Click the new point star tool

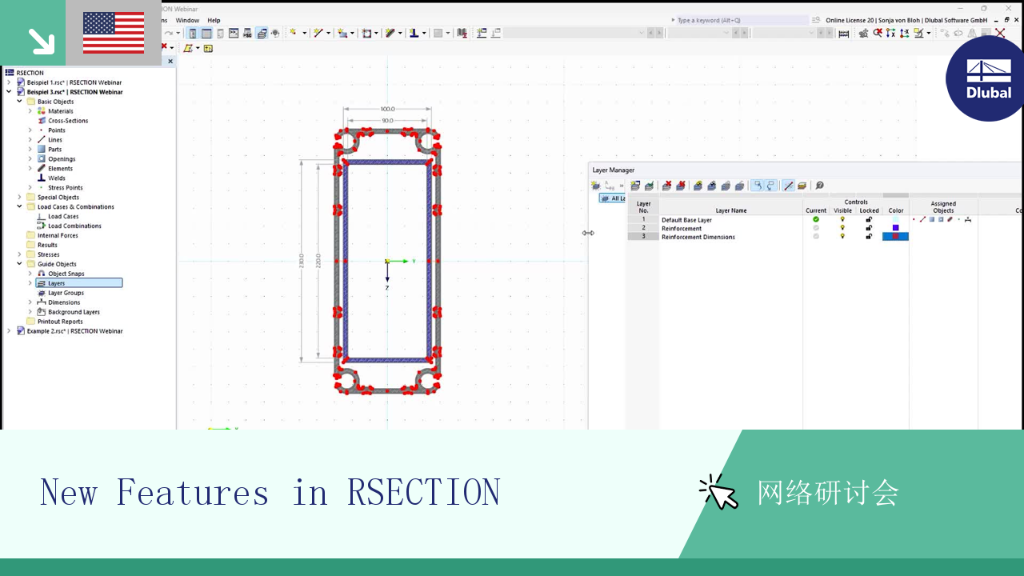pyautogui.click(x=293, y=33)
